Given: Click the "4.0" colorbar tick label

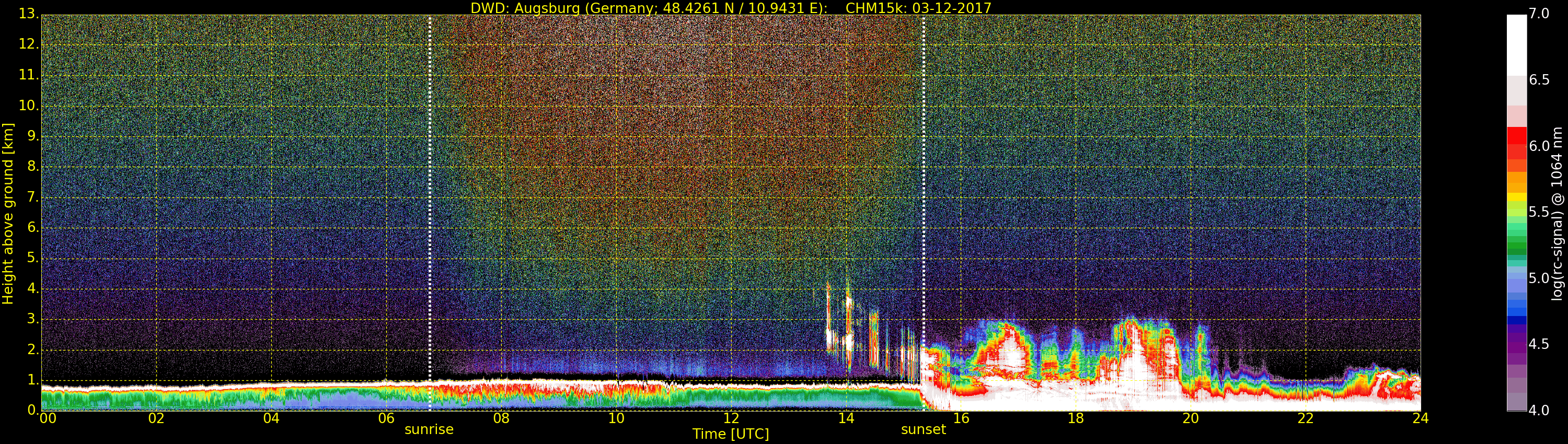Looking at the screenshot, I should pos(1539,411).
